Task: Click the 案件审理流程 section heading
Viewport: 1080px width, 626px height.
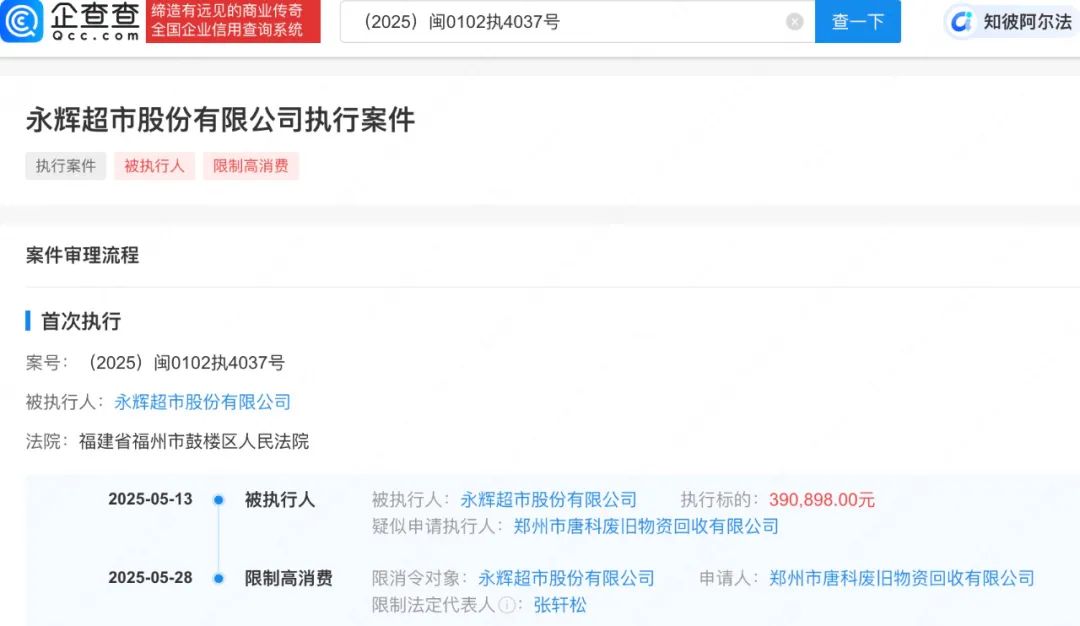Action: pyautogui.click(x=82, y=255)
